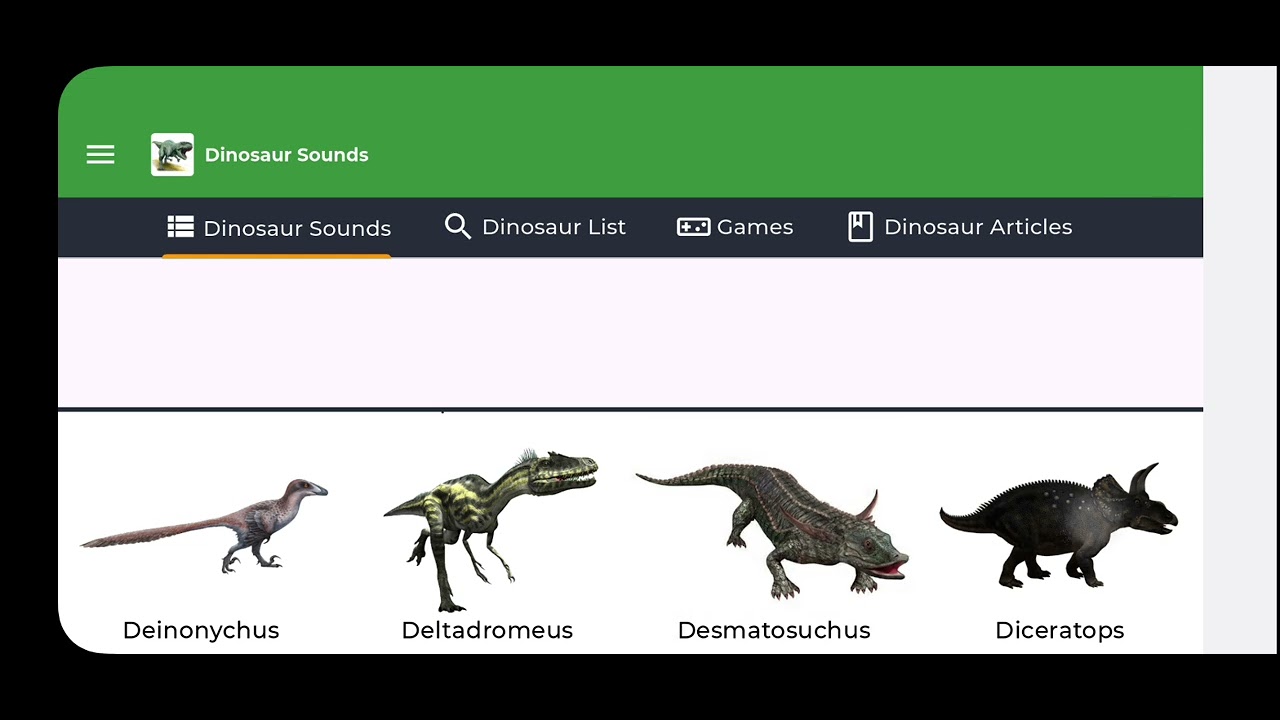
Task: Play the Deinonychus sound via its image
Action: point(204,526)
